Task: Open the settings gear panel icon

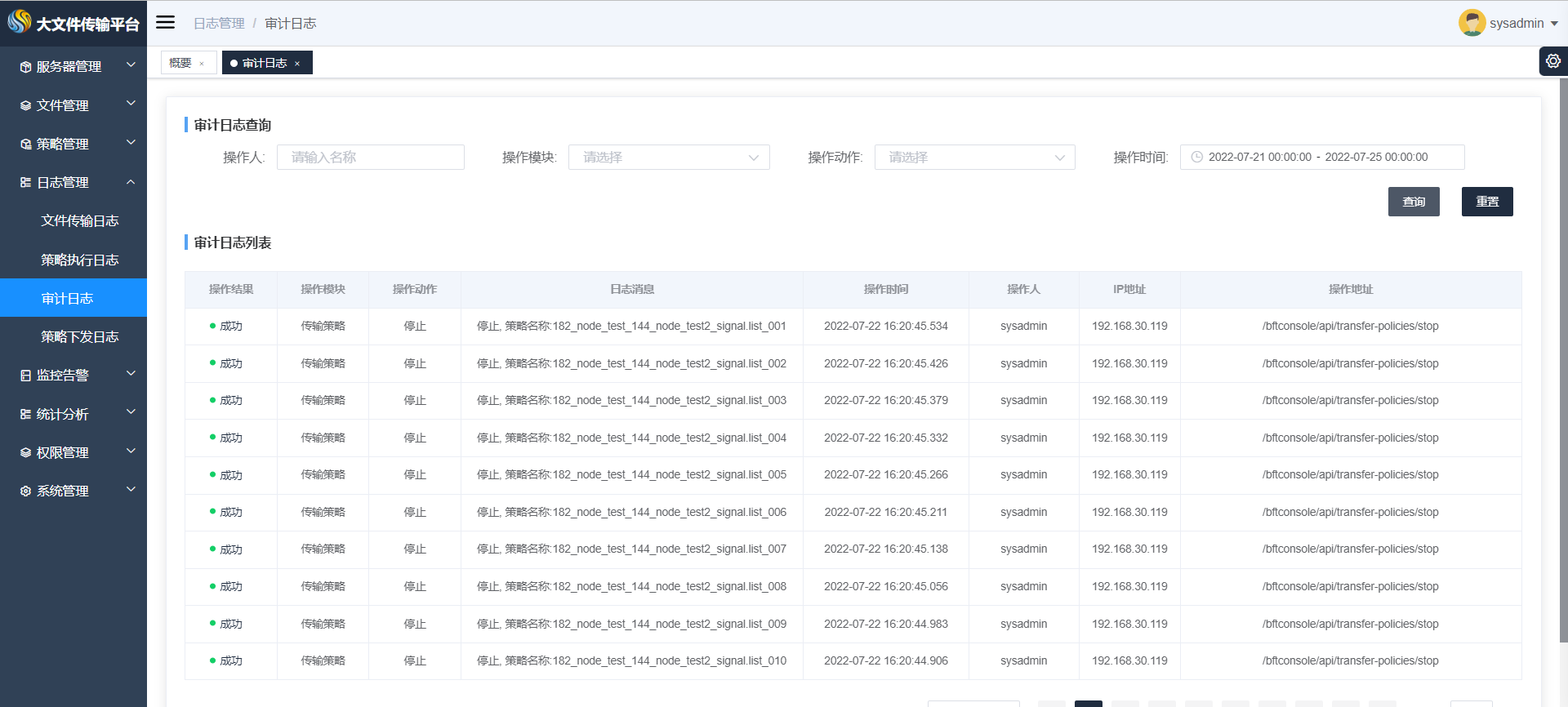Action: (x=1553, y=61)
